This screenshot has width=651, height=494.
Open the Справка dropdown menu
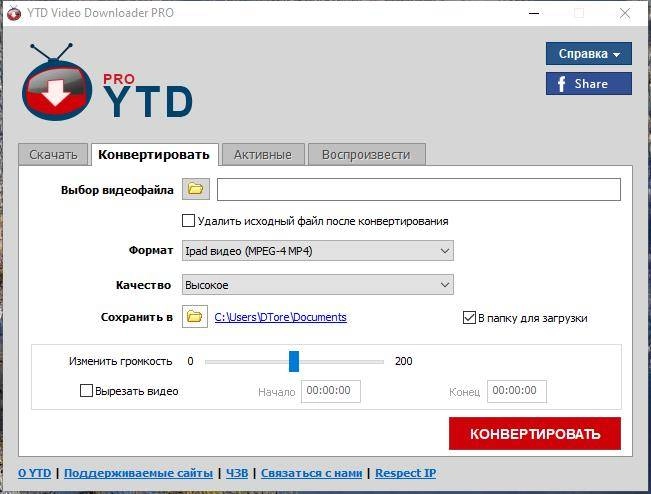[x=589, y=54]
